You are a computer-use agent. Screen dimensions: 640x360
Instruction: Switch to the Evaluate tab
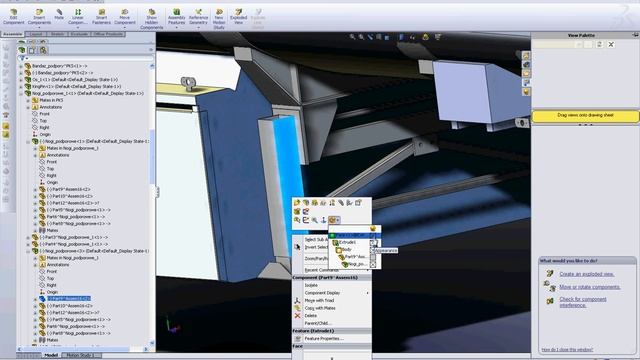[79, 35]
